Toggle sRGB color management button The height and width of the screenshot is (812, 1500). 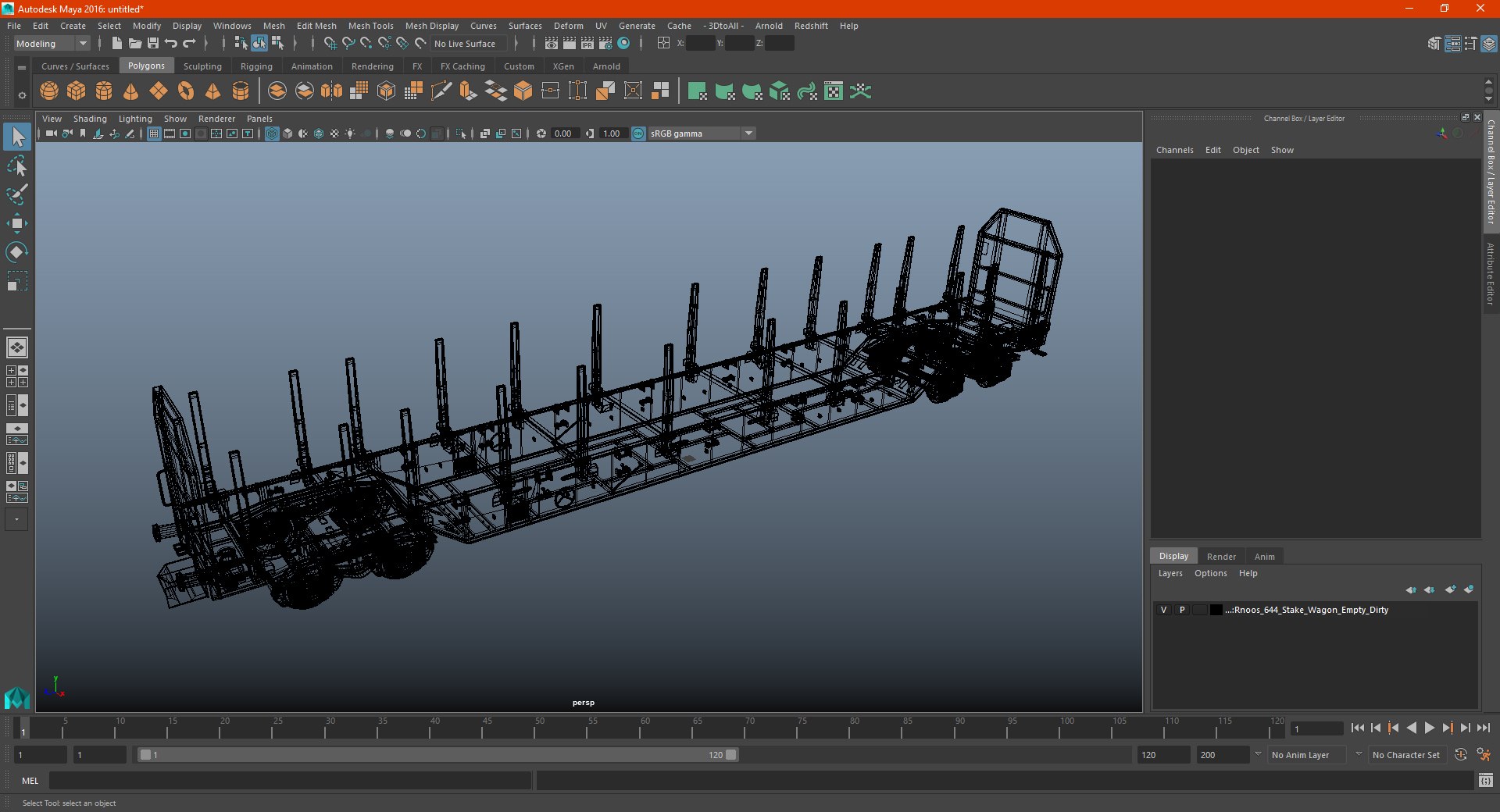pyautogui.click(x=638, y=134)
